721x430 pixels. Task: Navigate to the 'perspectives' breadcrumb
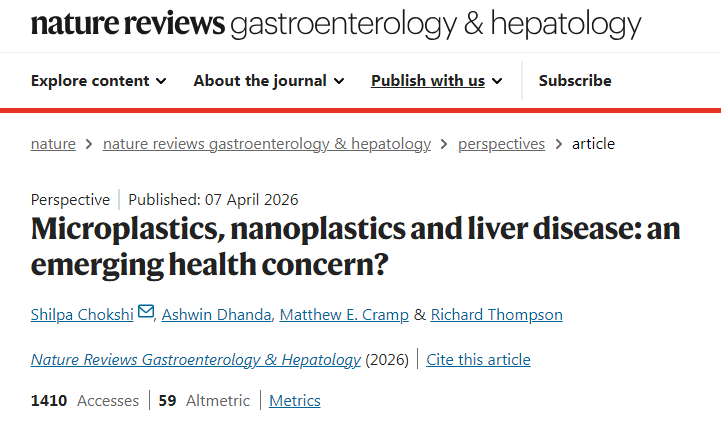point(501,144)
